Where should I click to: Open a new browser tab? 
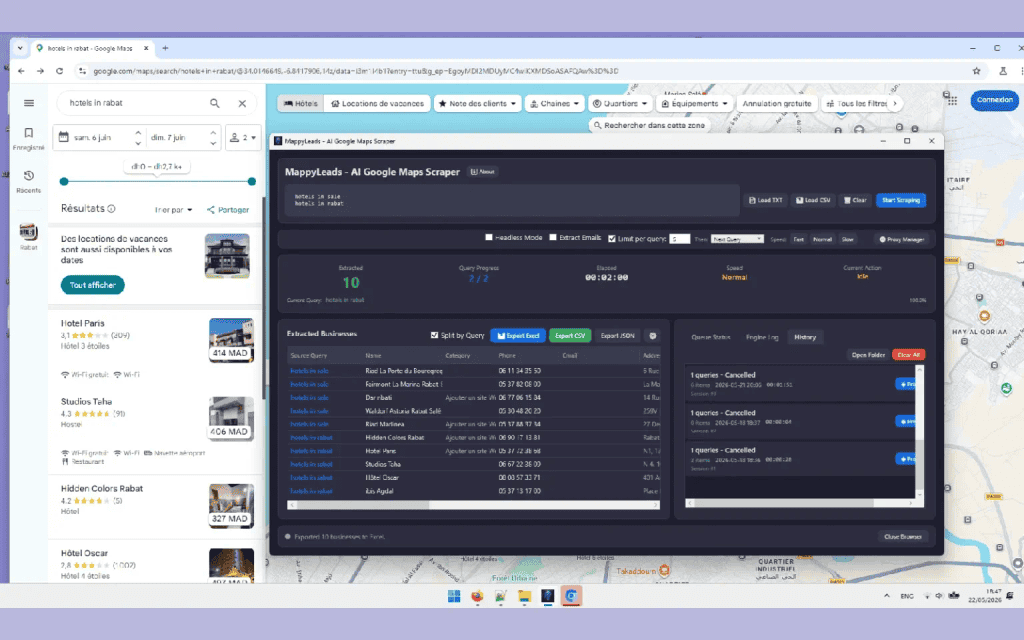(x=165, y=48)
